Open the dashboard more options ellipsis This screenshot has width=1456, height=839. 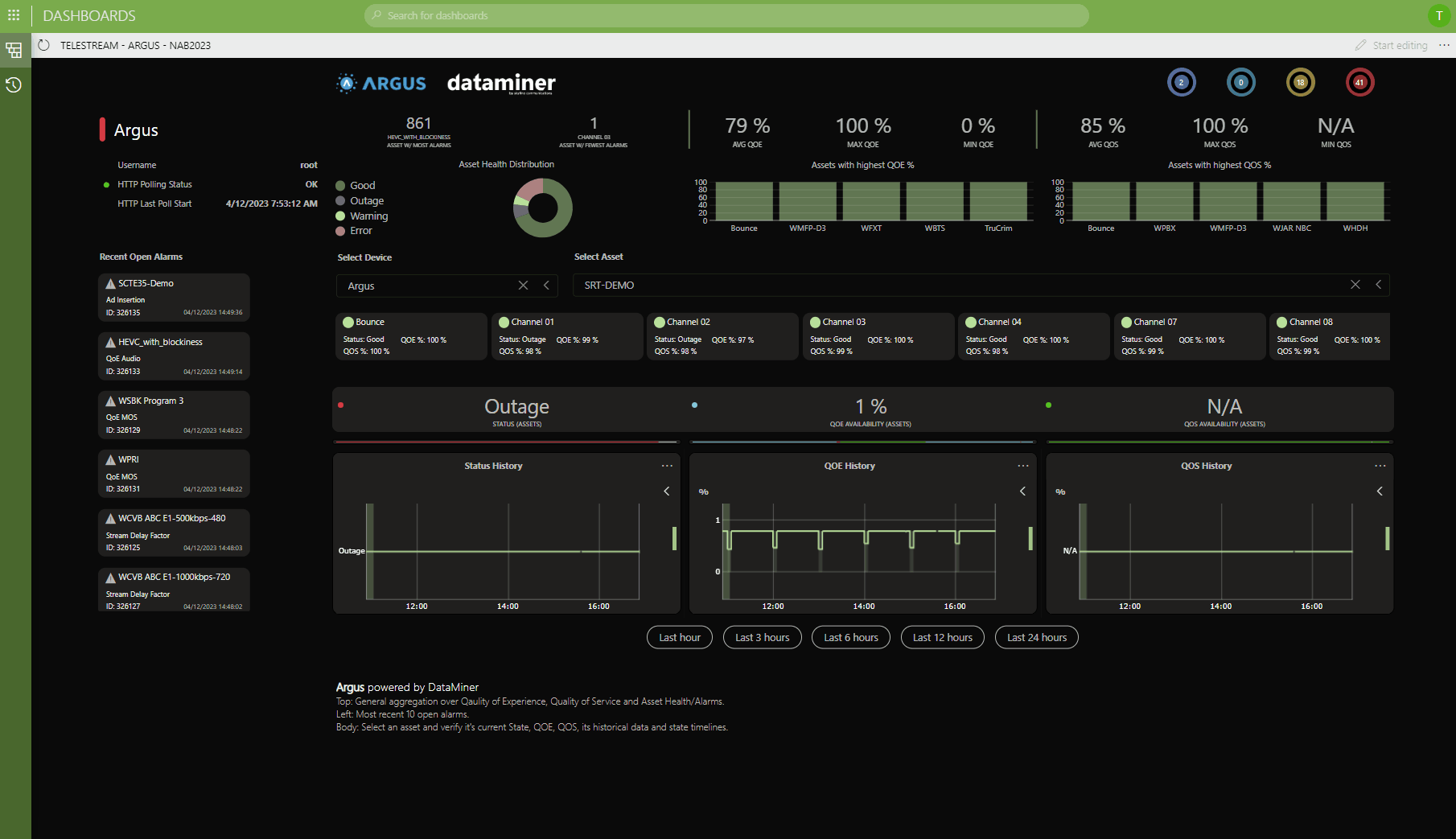point(1444,45)
